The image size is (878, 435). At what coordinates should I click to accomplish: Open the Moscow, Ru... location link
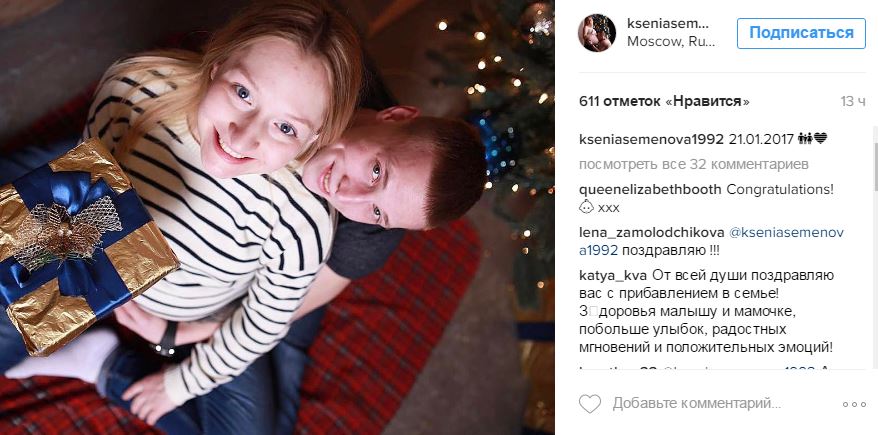coord(671,42)
